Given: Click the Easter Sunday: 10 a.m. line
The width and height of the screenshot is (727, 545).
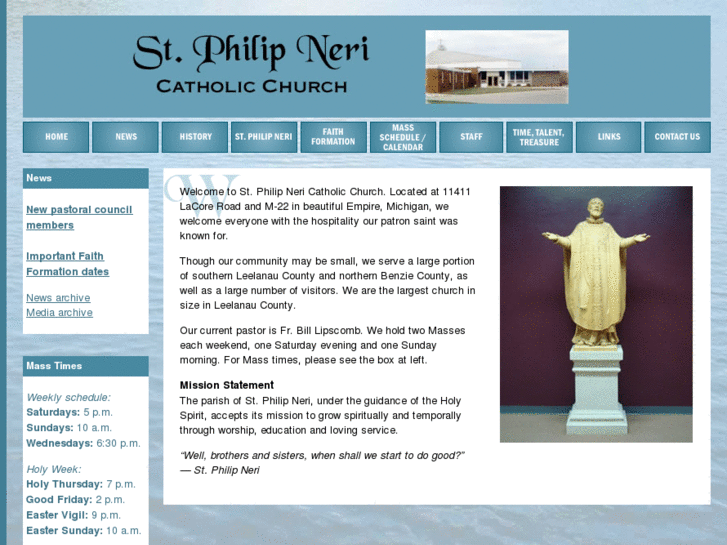Looking at the screenshot, I should (83, 530).
